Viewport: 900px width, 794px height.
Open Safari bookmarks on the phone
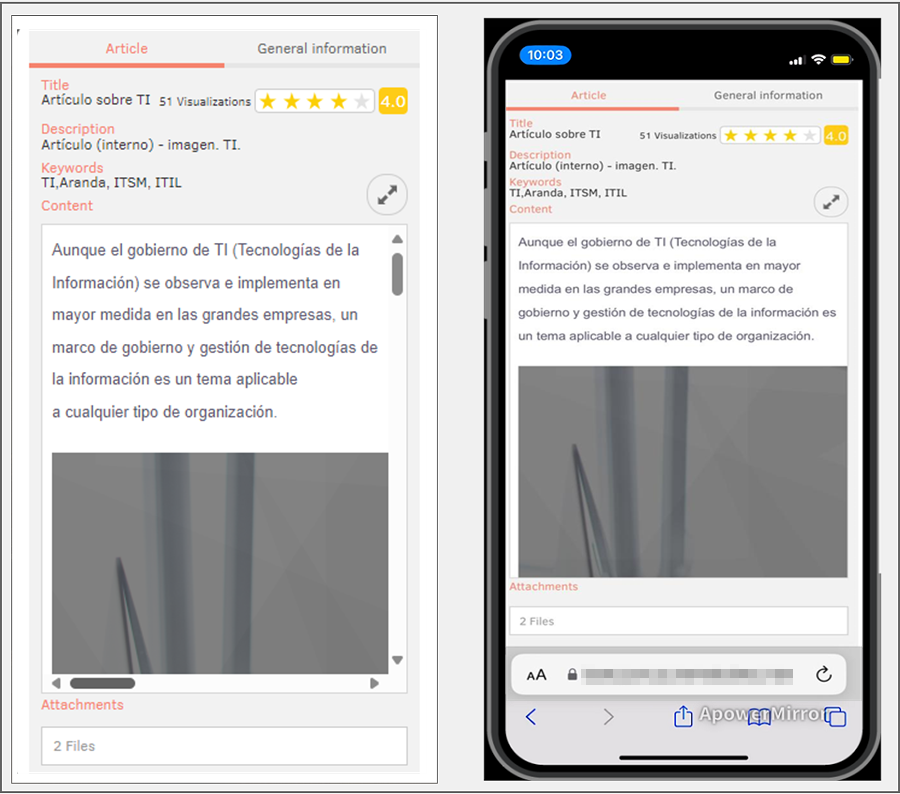coord(759,717)
